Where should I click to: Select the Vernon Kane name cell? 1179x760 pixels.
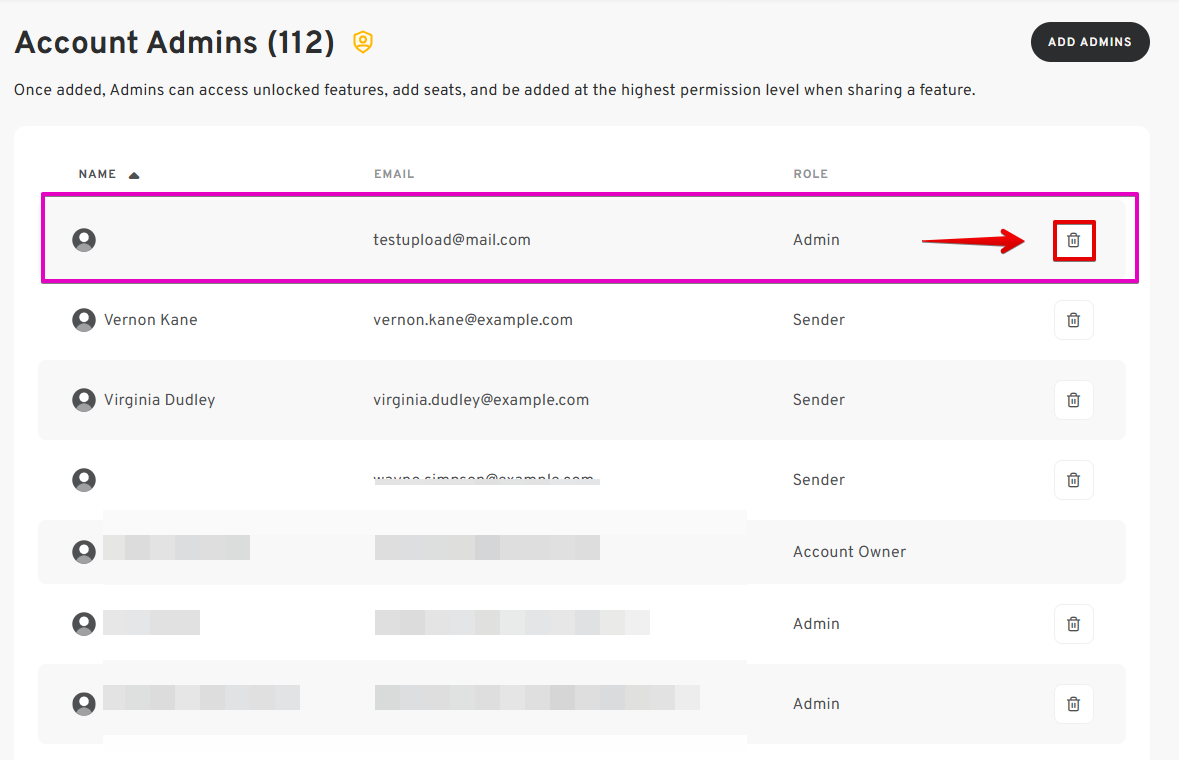pos(150,320)
